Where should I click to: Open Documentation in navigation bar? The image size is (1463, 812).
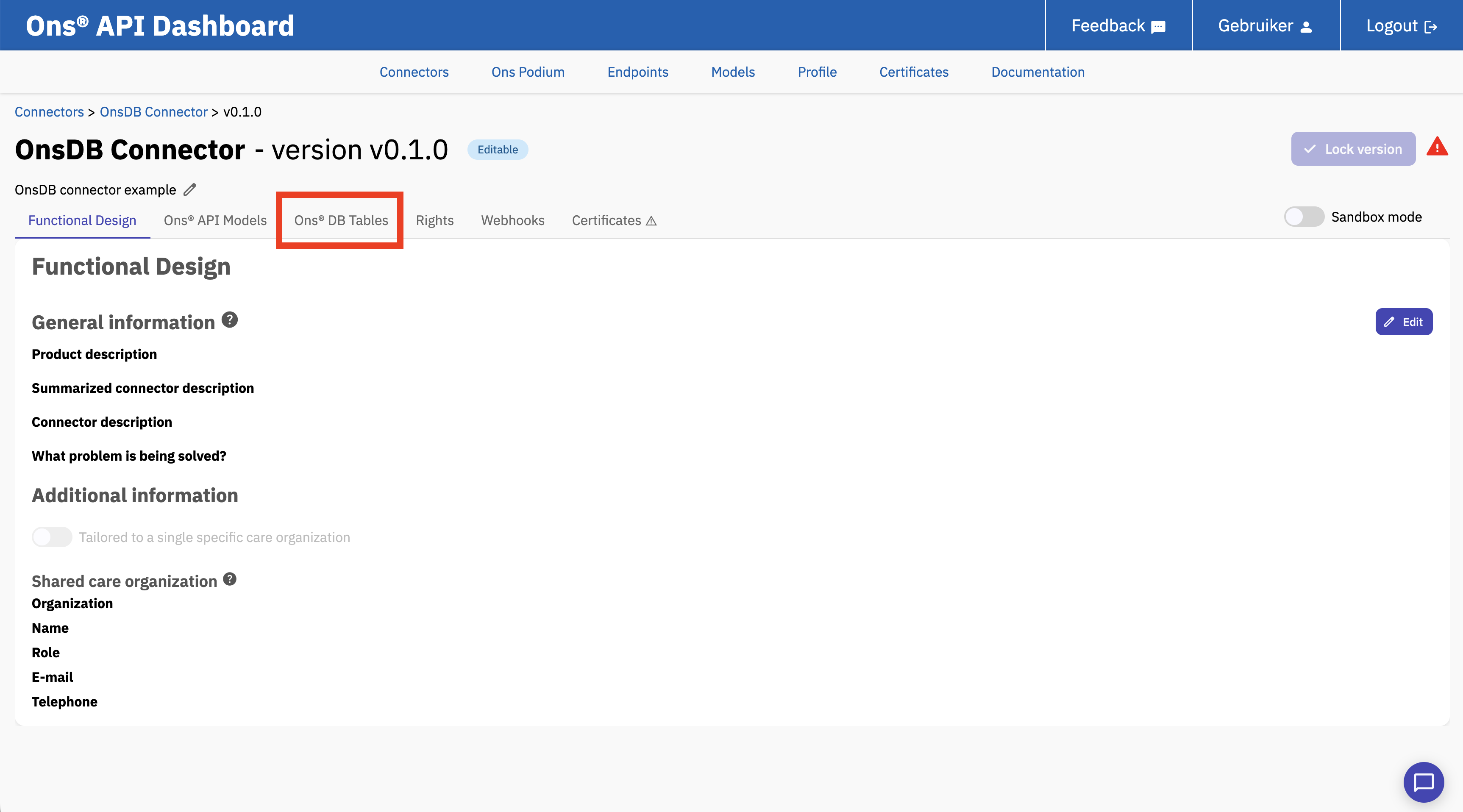click(x=1037, y=72)
